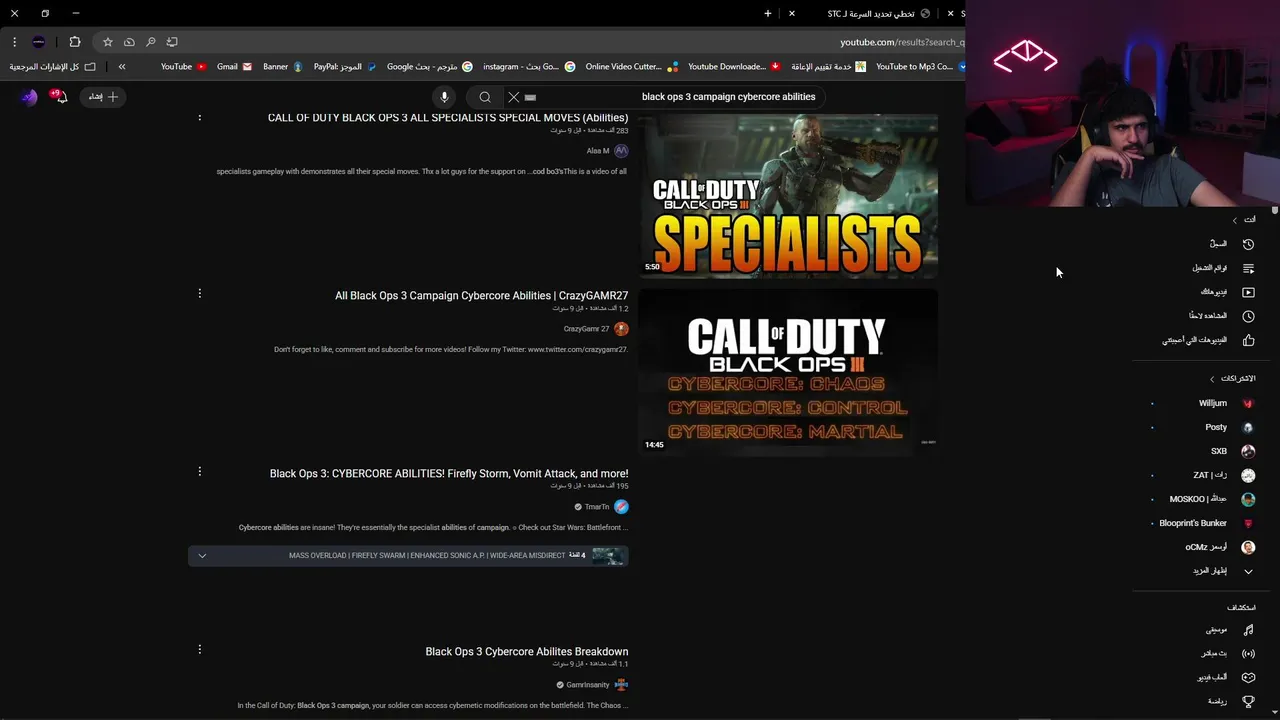Play the Cybercore Chaos Control Martial thumbnail
This screenshot has width=1280, height=720.
pos(788,372)
